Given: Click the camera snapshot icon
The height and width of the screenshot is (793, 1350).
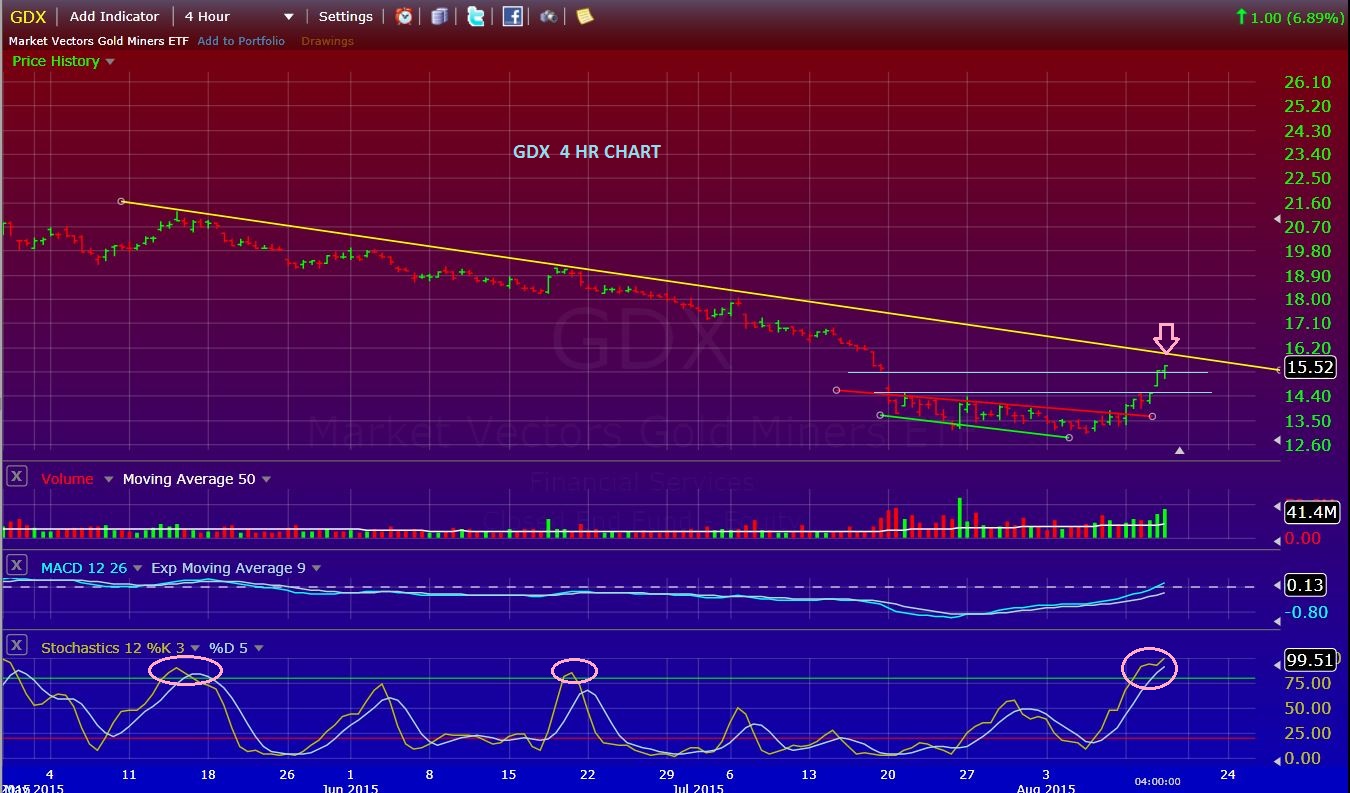Looking at the screenshot, I should [548, 16].
